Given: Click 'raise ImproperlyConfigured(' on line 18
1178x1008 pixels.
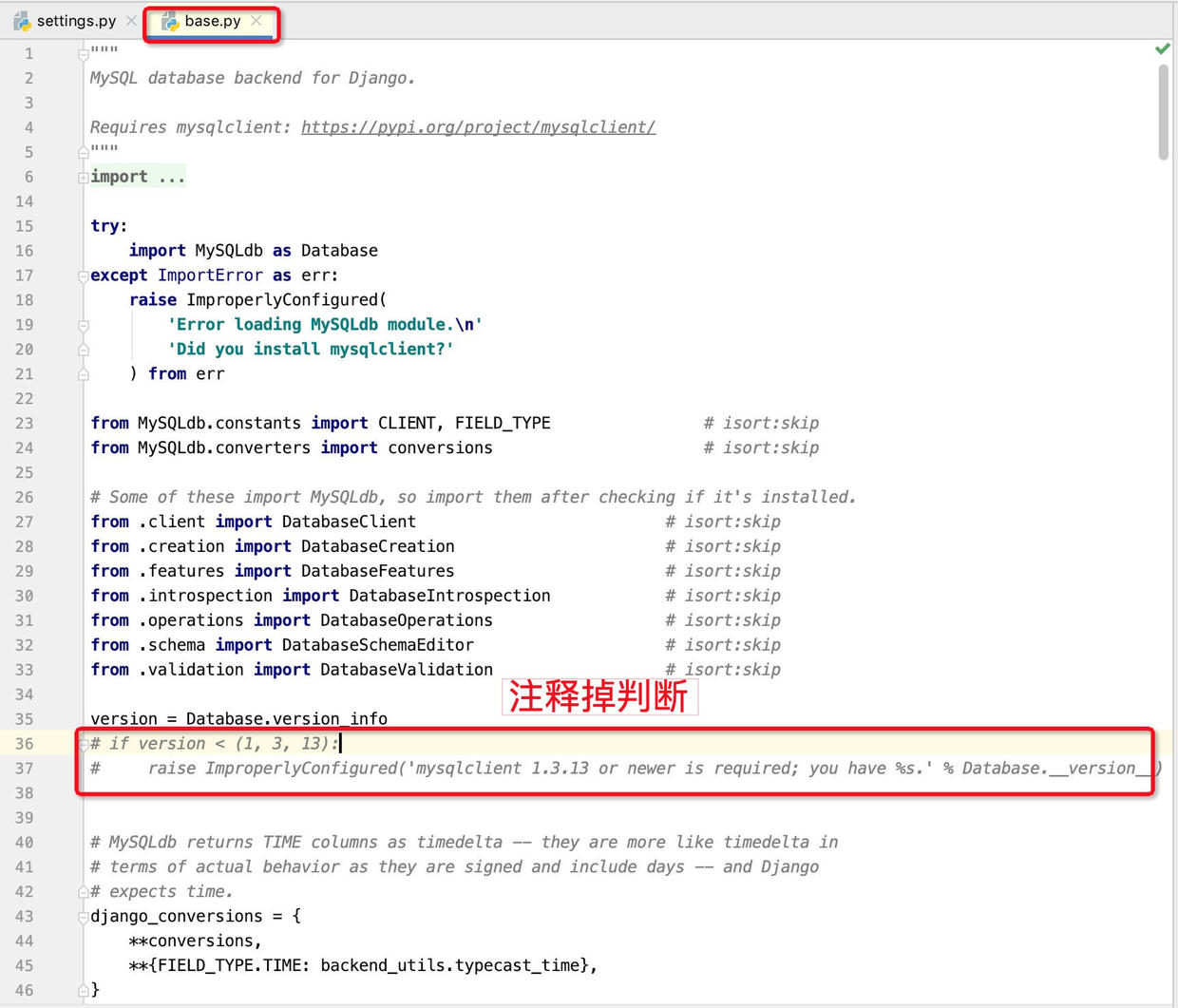Looking at the screenshot, I should [257, 300].
